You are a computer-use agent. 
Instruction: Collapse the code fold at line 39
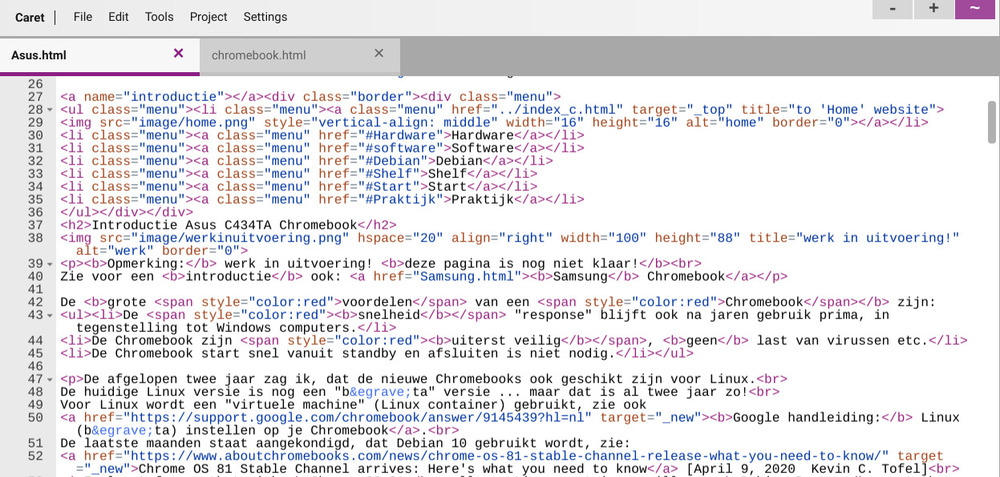tap(50, 264)
